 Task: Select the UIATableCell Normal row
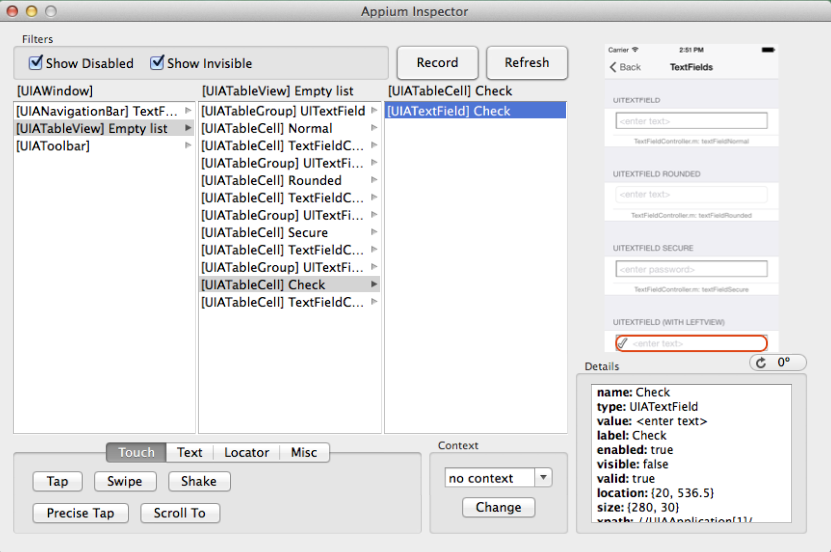(x=289, y=129)
